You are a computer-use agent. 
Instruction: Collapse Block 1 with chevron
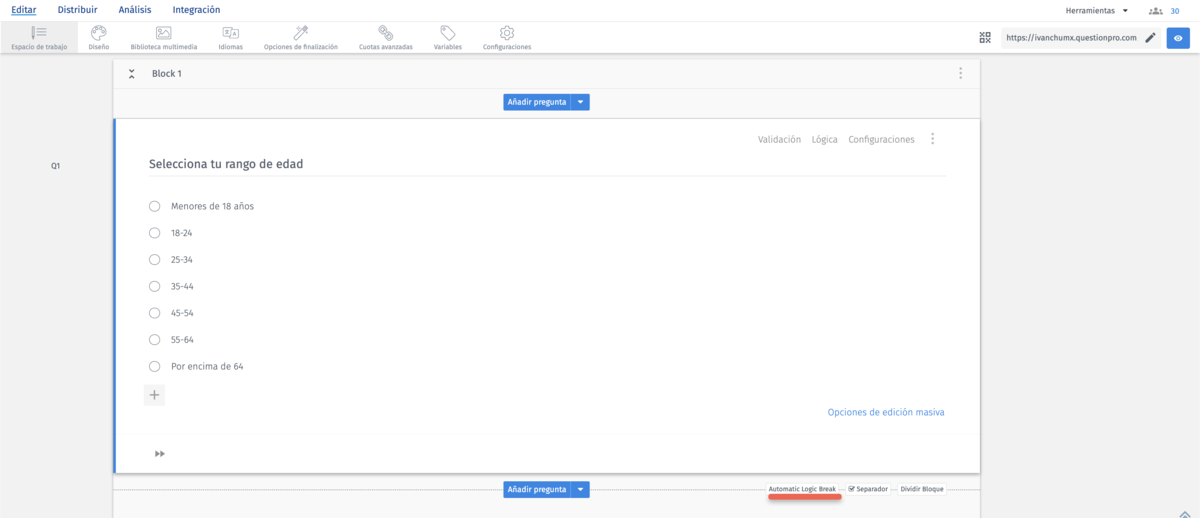pos(131,74)
